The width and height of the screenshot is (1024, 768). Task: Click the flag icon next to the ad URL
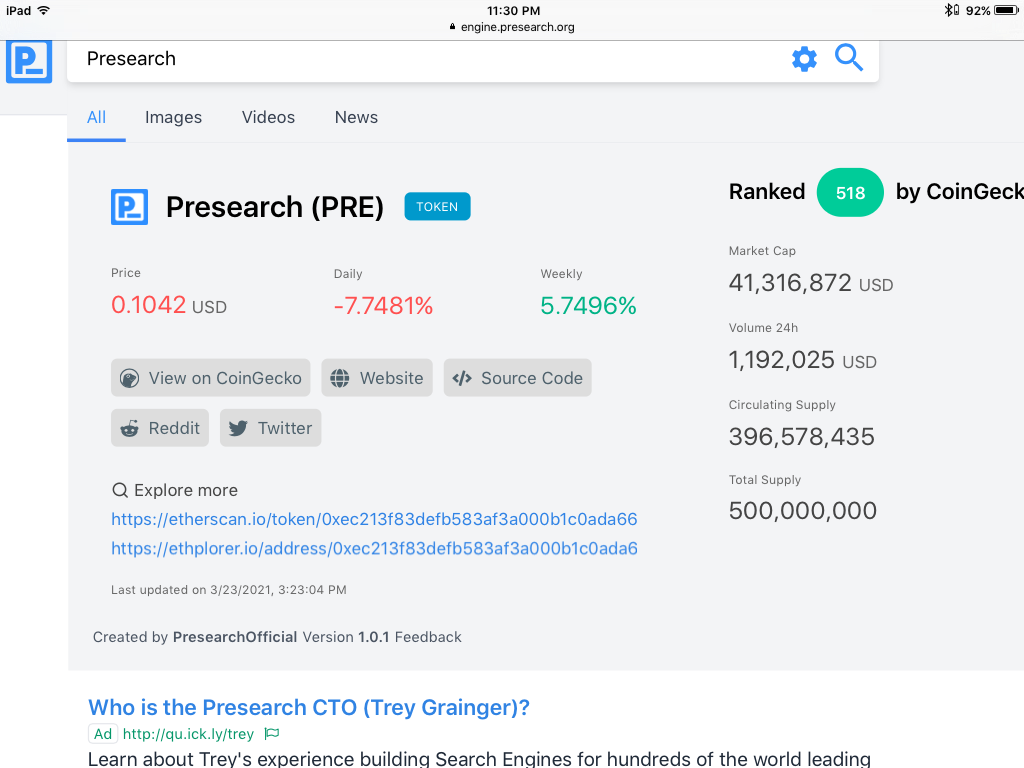(x=272, y=734)
